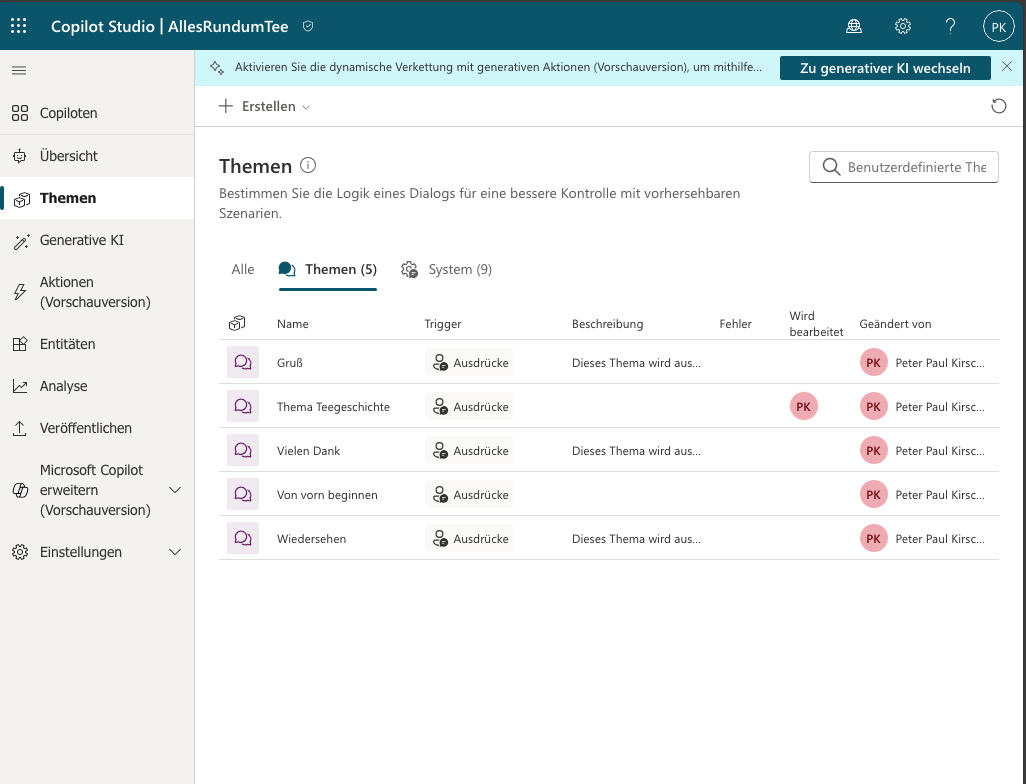The height and width of the screenshot is (784, 1026).
Task: Click the topic type column header icon
Action: 237,323
